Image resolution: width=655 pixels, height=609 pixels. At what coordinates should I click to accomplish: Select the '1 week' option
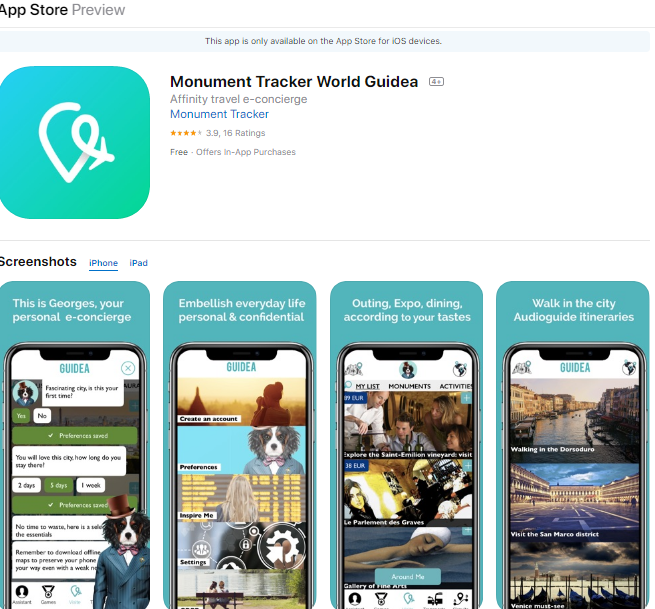tap(91, 485)
